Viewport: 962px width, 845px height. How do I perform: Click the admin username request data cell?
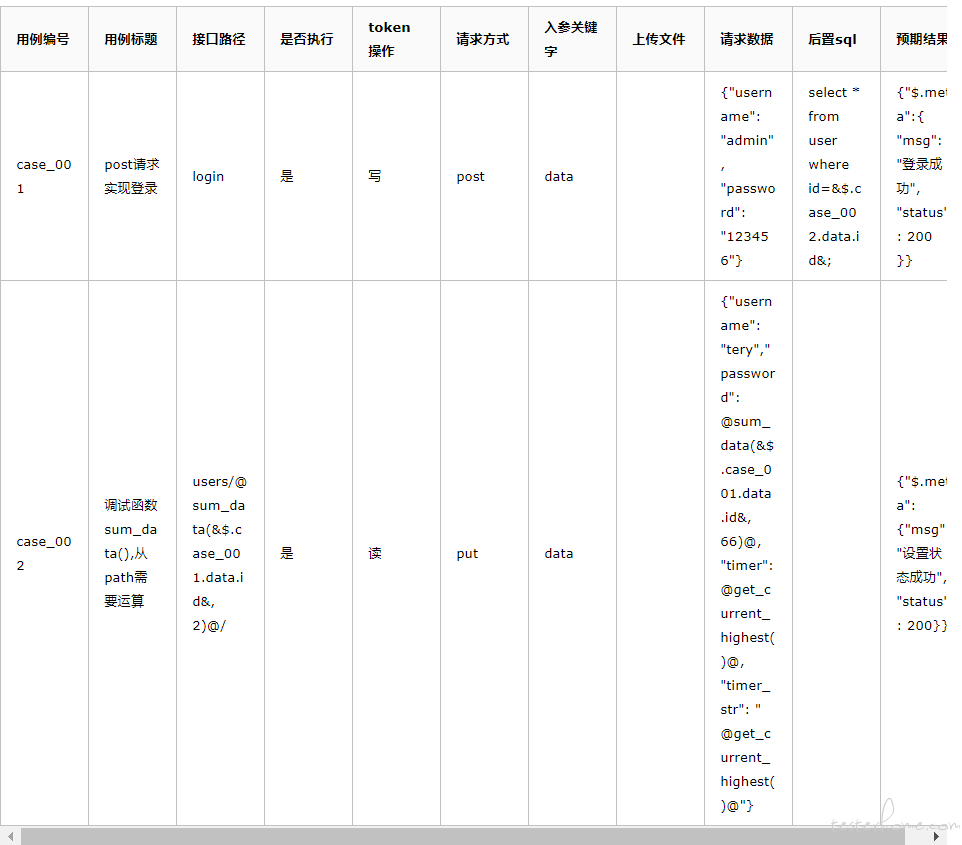coord(748,177)
